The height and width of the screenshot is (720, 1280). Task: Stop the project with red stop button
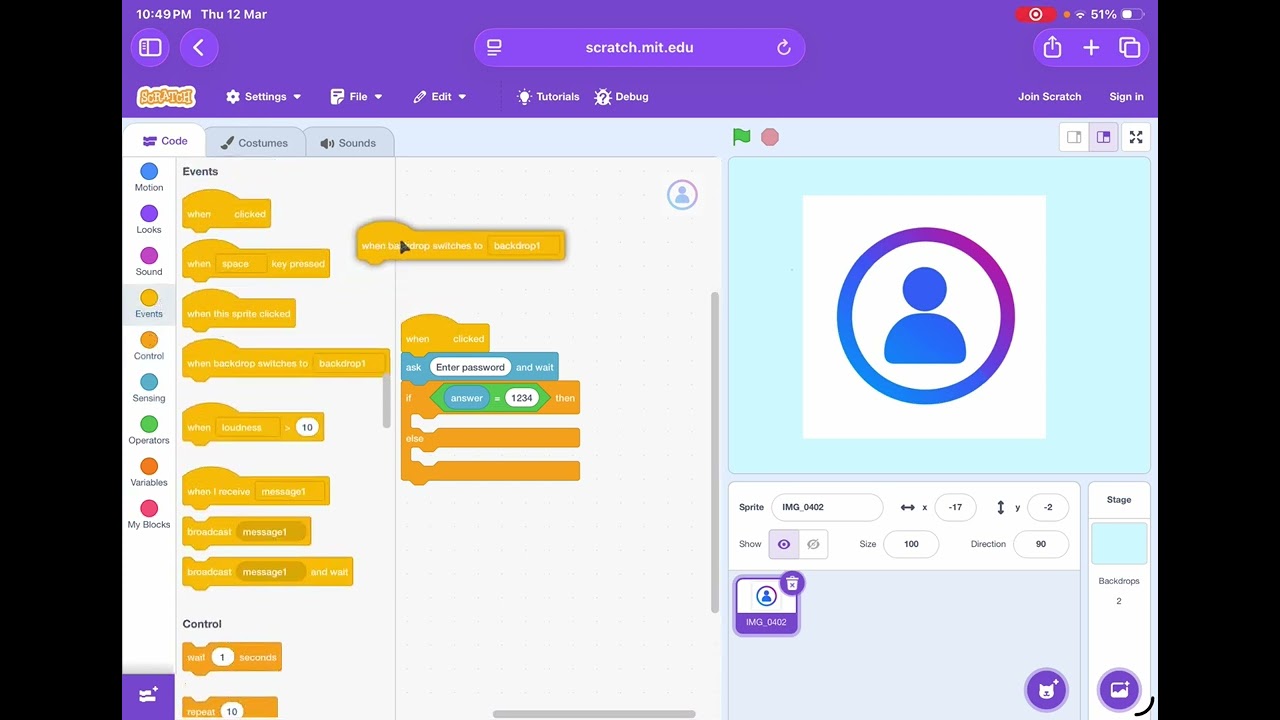click(x=770, y=137)
